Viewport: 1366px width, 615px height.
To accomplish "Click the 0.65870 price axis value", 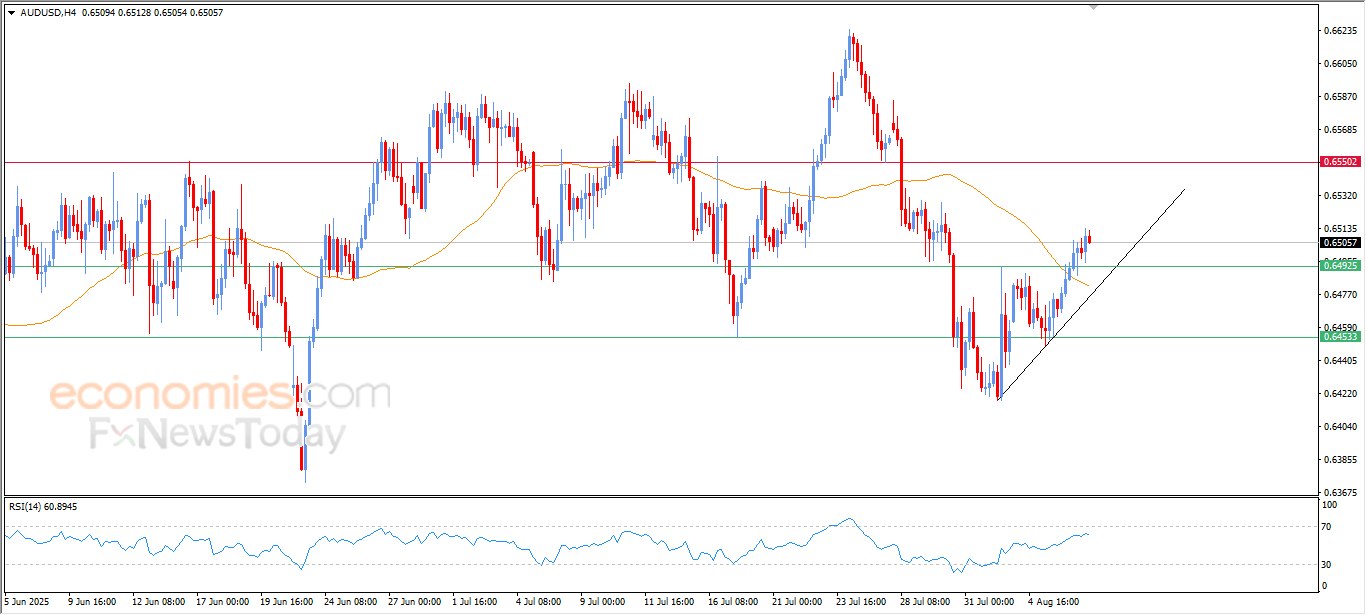I will tap(1340, 96).
